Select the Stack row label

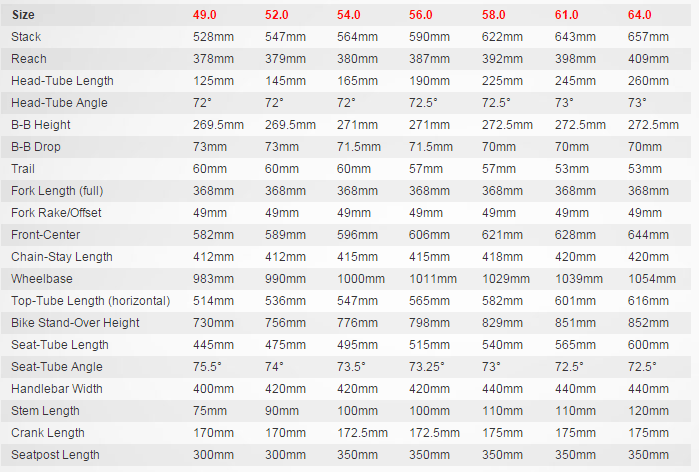pos(26,37)
